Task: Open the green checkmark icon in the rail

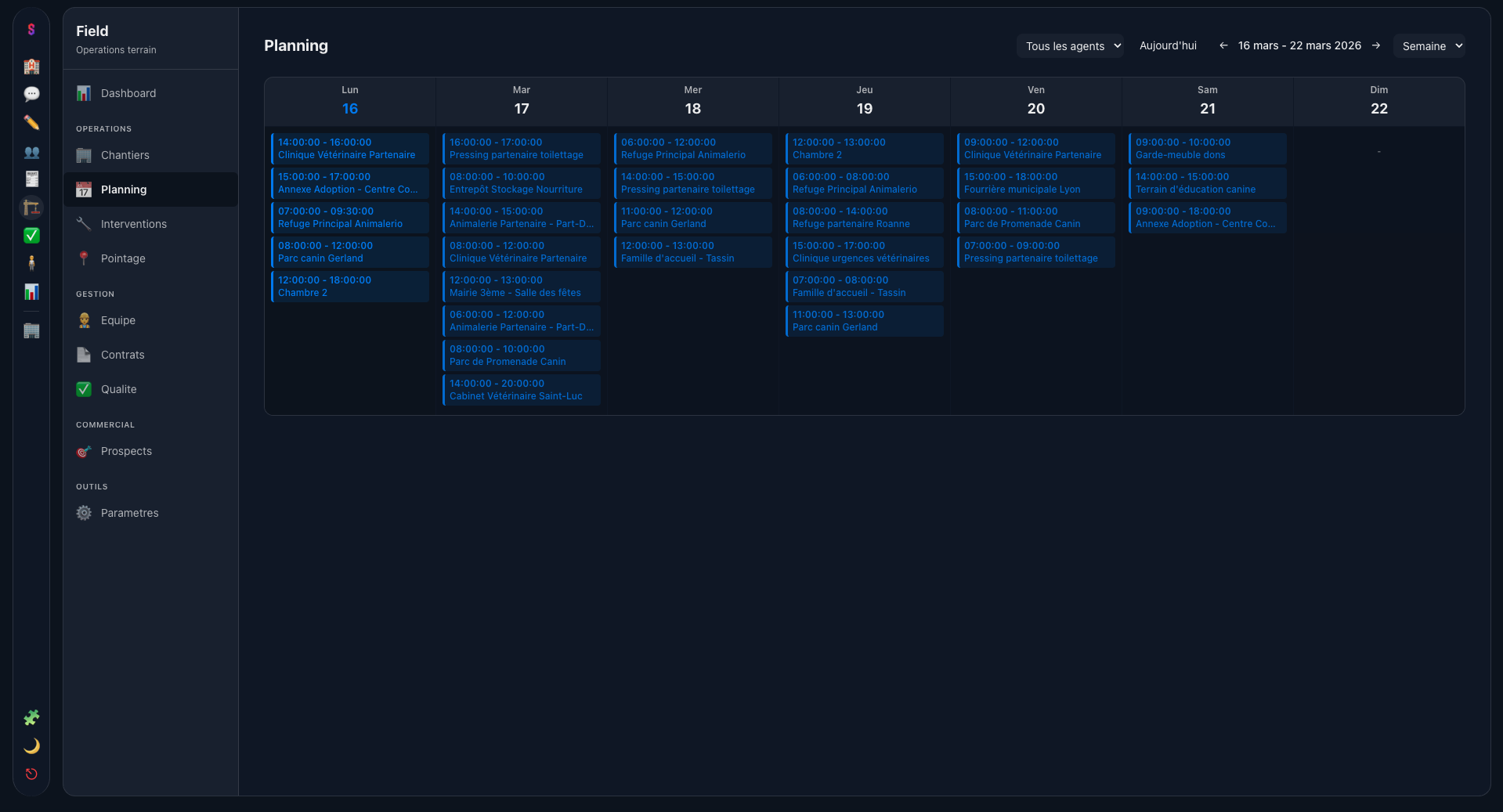Action: pos(31,236)
